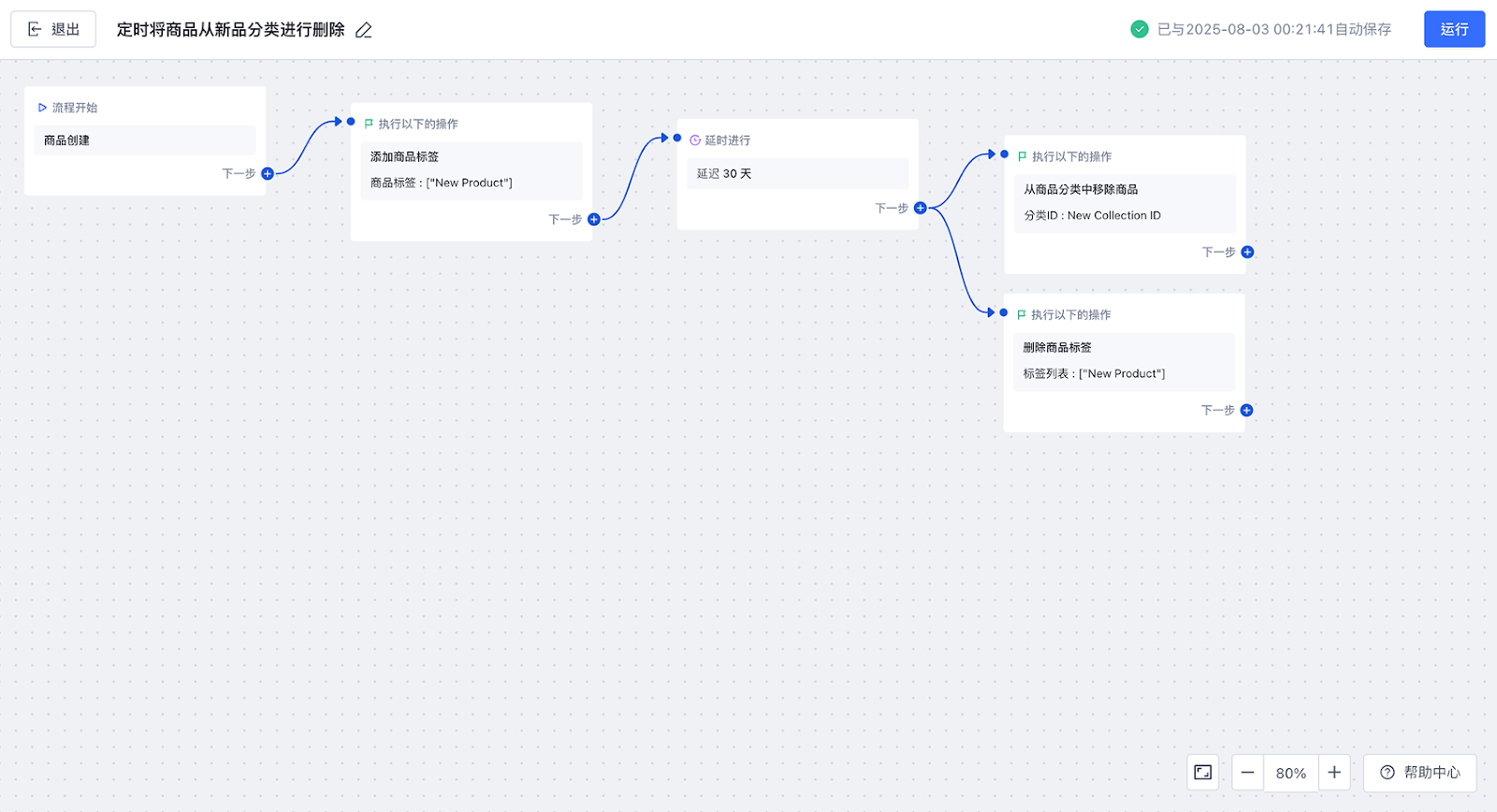Add next step after 添加商品标签 node

point(594,219)
